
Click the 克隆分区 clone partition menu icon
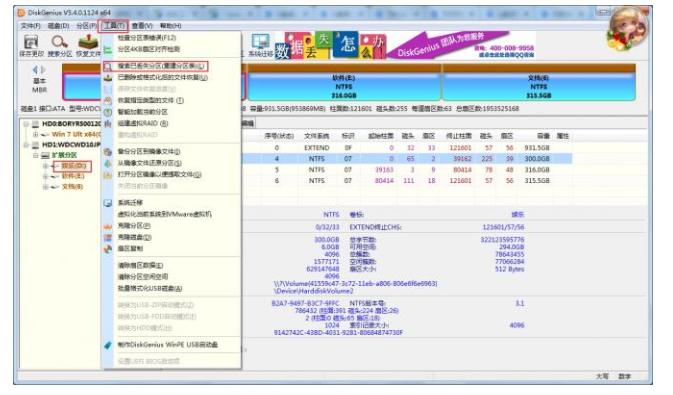click(x=108, y=225)
